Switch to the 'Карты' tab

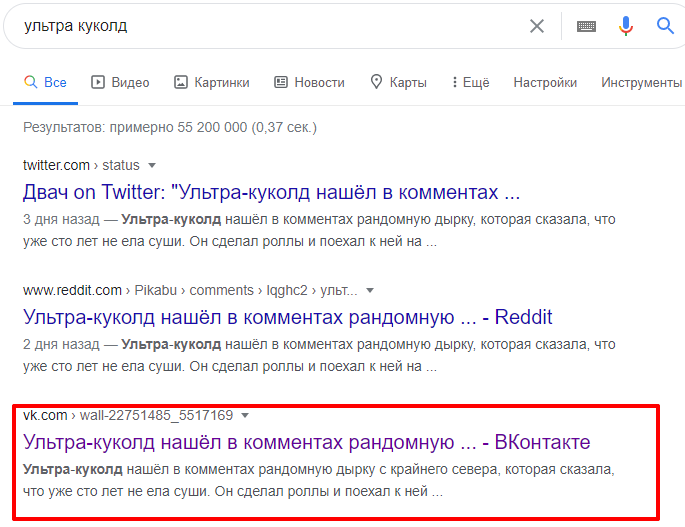(x=398, y=82)
